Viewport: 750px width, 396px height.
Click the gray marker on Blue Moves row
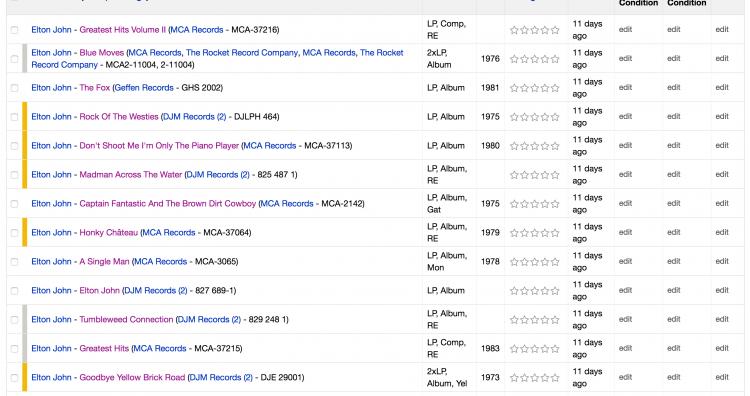25,58
